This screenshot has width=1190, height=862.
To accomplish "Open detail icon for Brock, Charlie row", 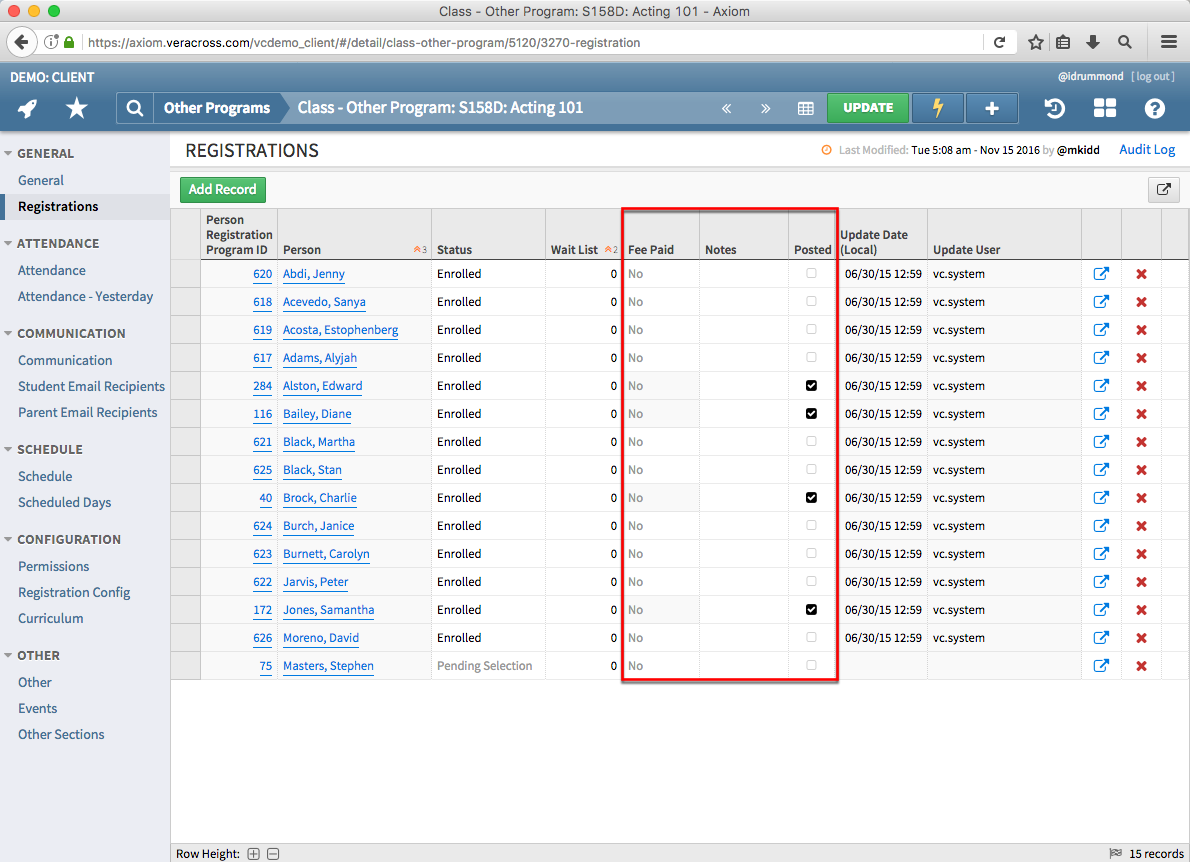I will (x=1100, y=498).
